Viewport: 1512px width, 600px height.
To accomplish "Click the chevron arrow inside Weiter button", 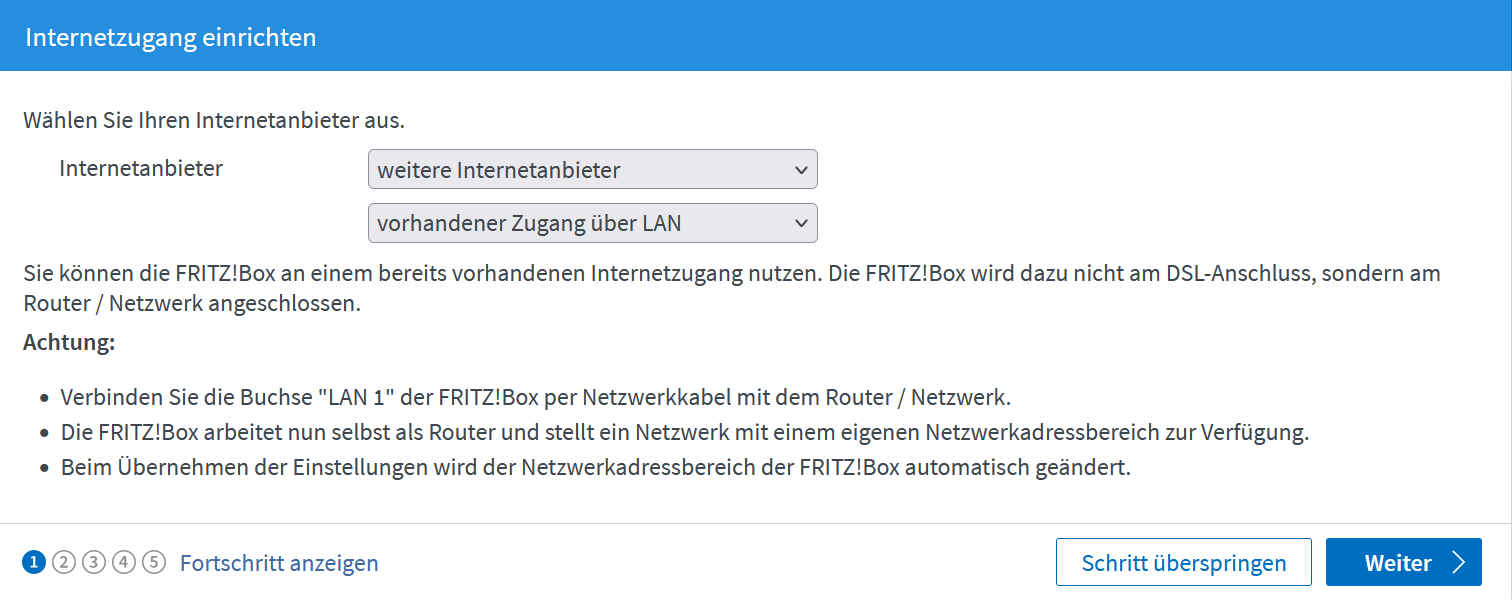I will click(x=1458, y=563).
